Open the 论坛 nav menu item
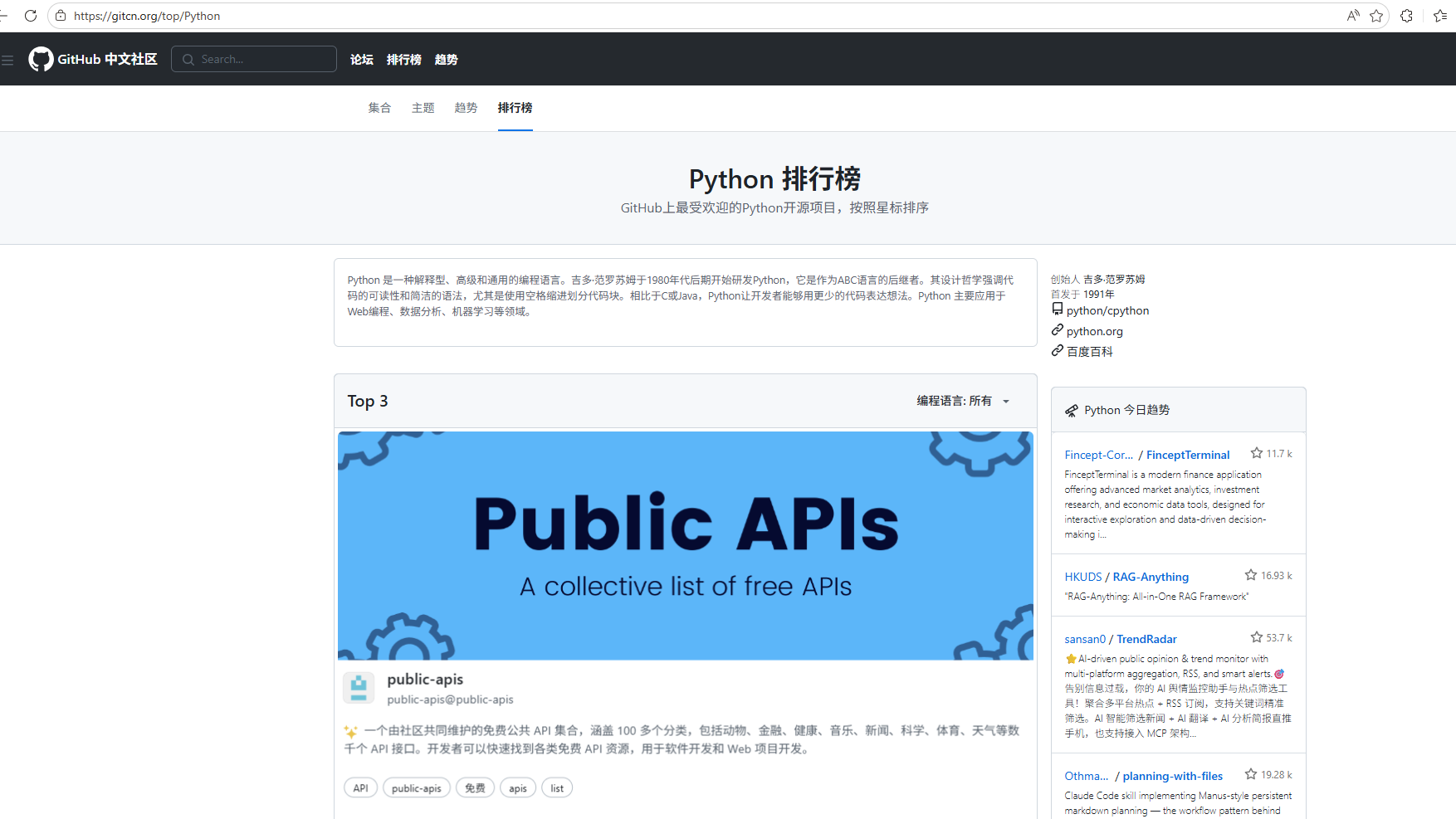This screenshot has height=819, width=1456. (x=362, y=60)
